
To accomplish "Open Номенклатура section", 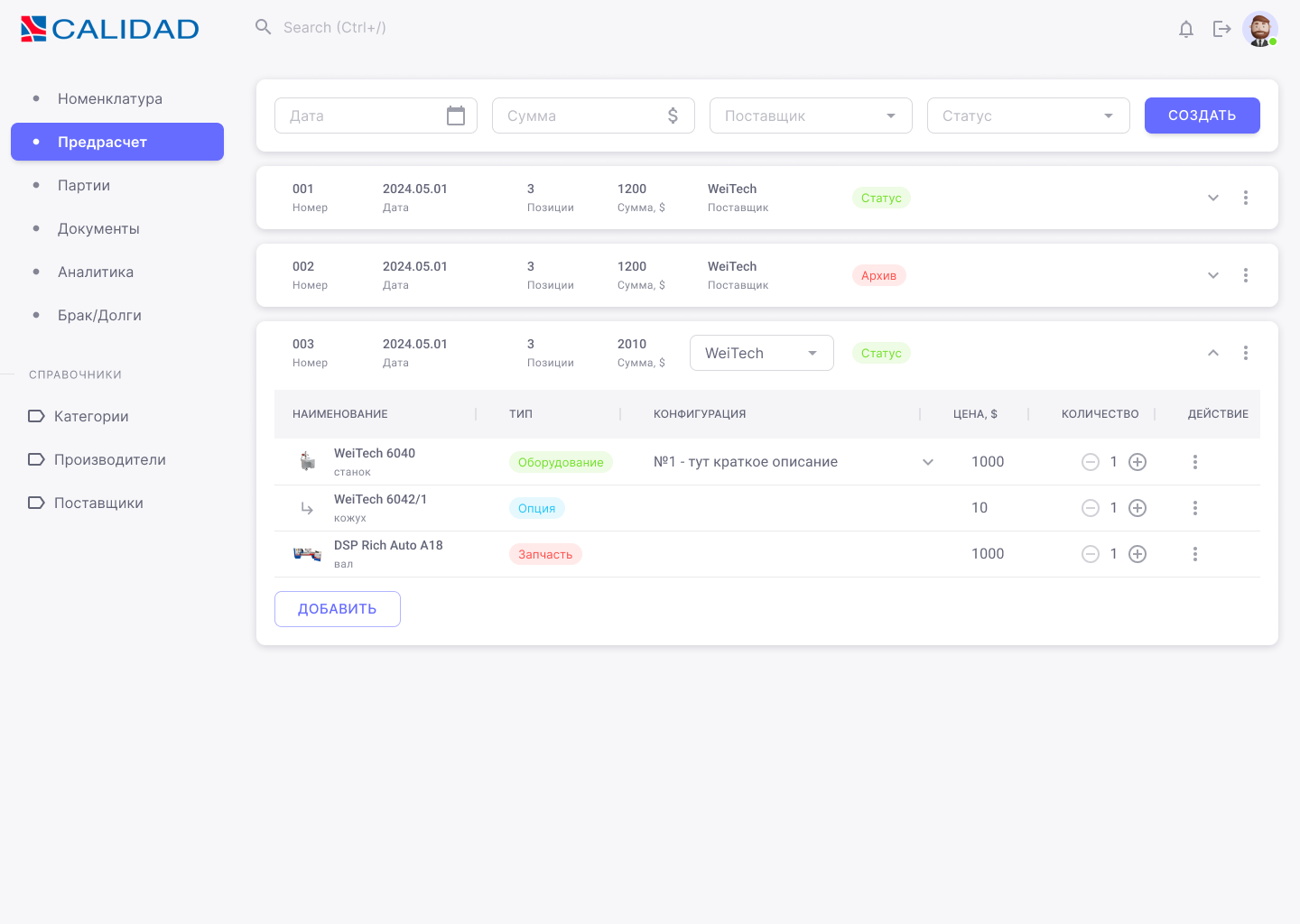I will click(x=117, y=98).
